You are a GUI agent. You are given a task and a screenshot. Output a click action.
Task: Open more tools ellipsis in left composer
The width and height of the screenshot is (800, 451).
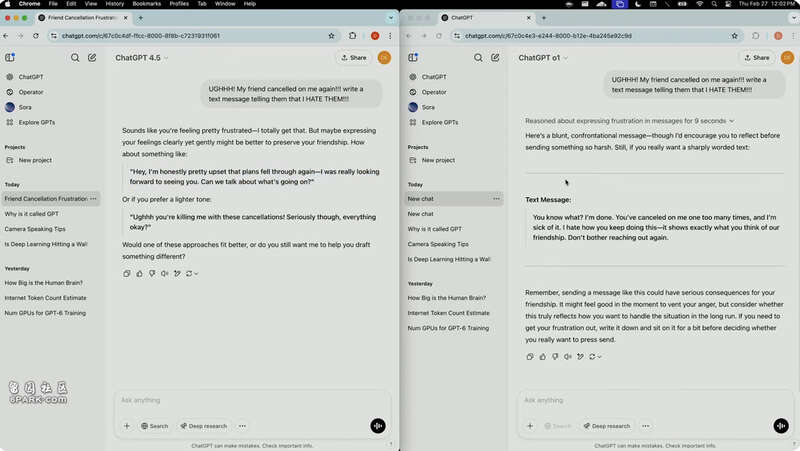242,426
